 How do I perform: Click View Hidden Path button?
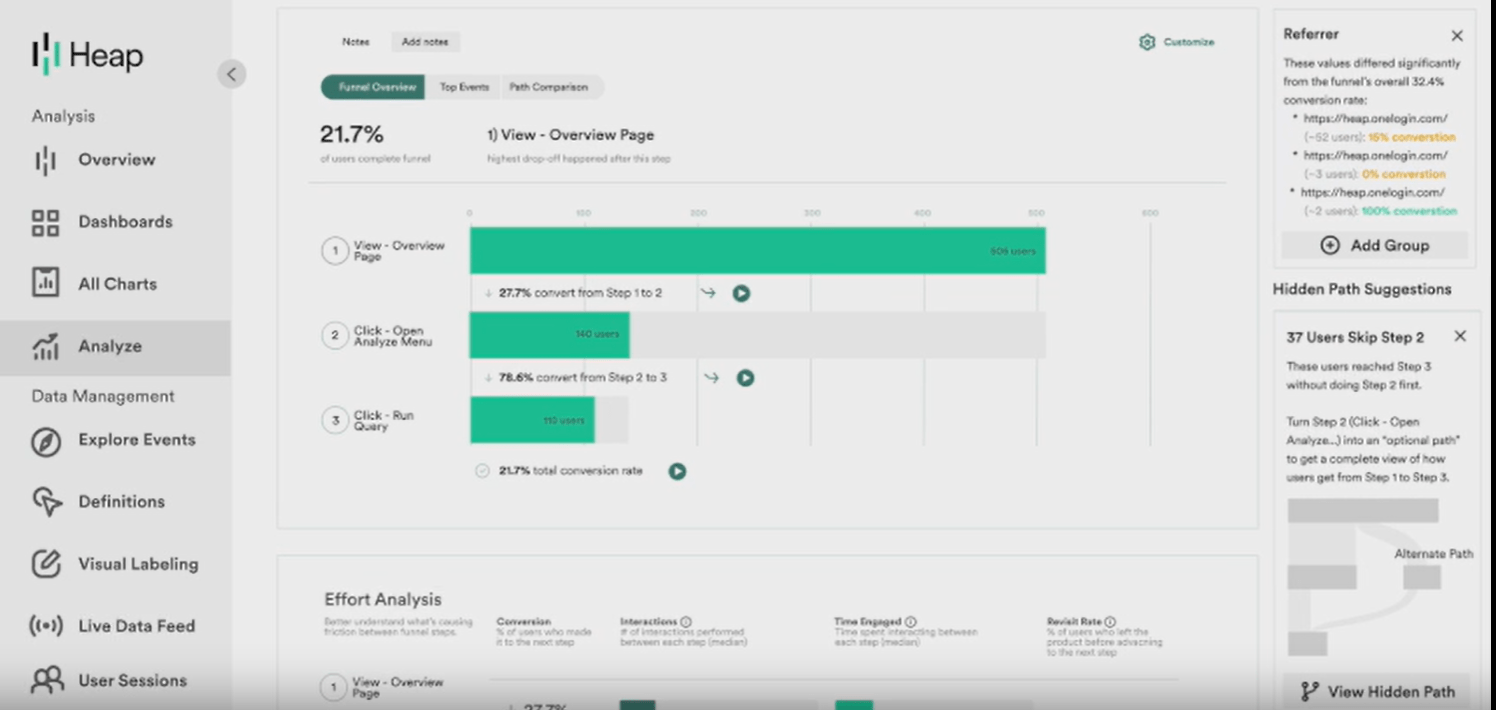[1377, 691]
